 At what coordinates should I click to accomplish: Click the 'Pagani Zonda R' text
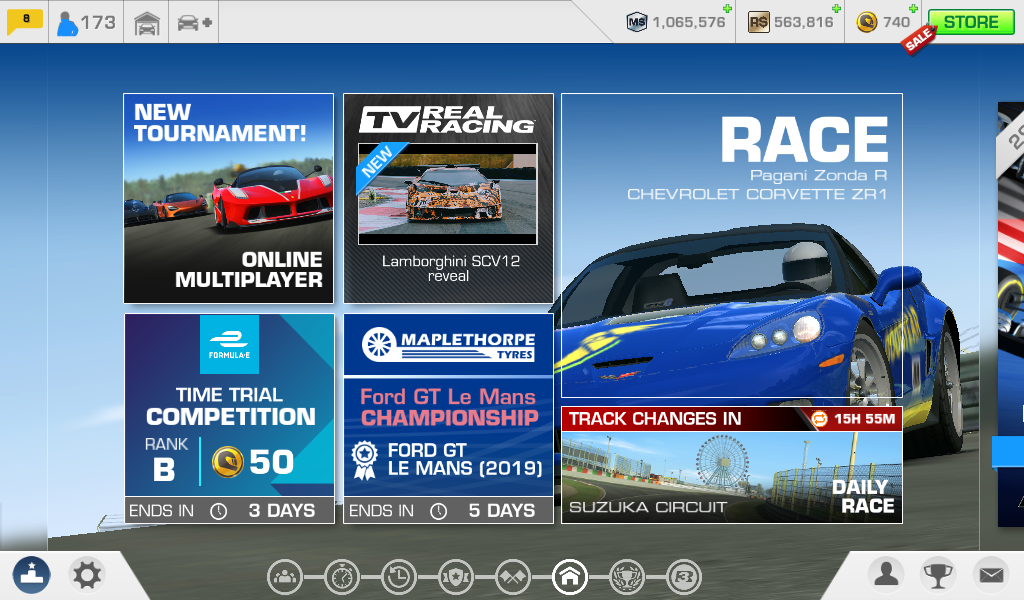point(818,175)
